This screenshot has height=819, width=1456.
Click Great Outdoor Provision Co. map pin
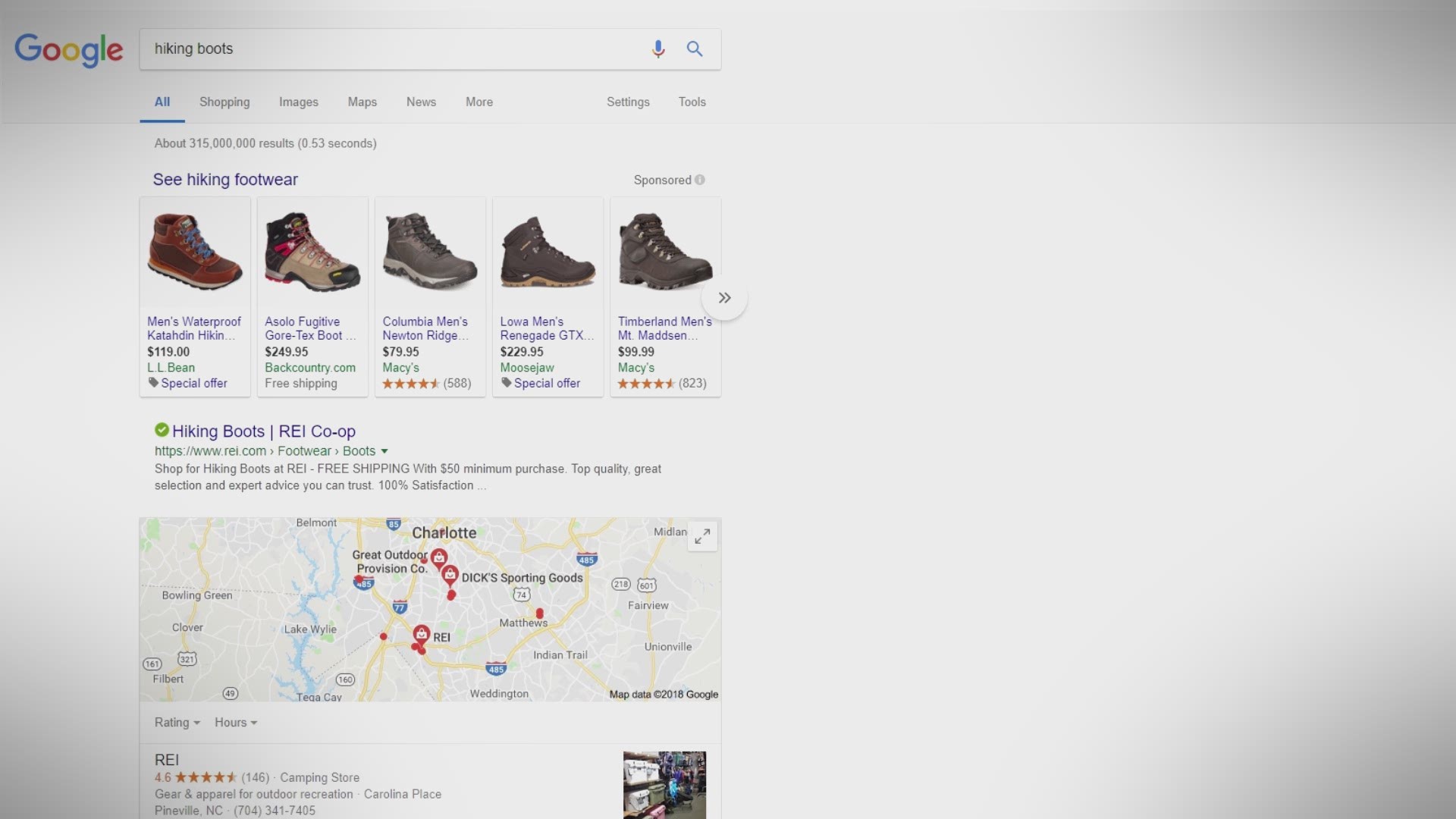pyautogui.click(x=438, y=559)
